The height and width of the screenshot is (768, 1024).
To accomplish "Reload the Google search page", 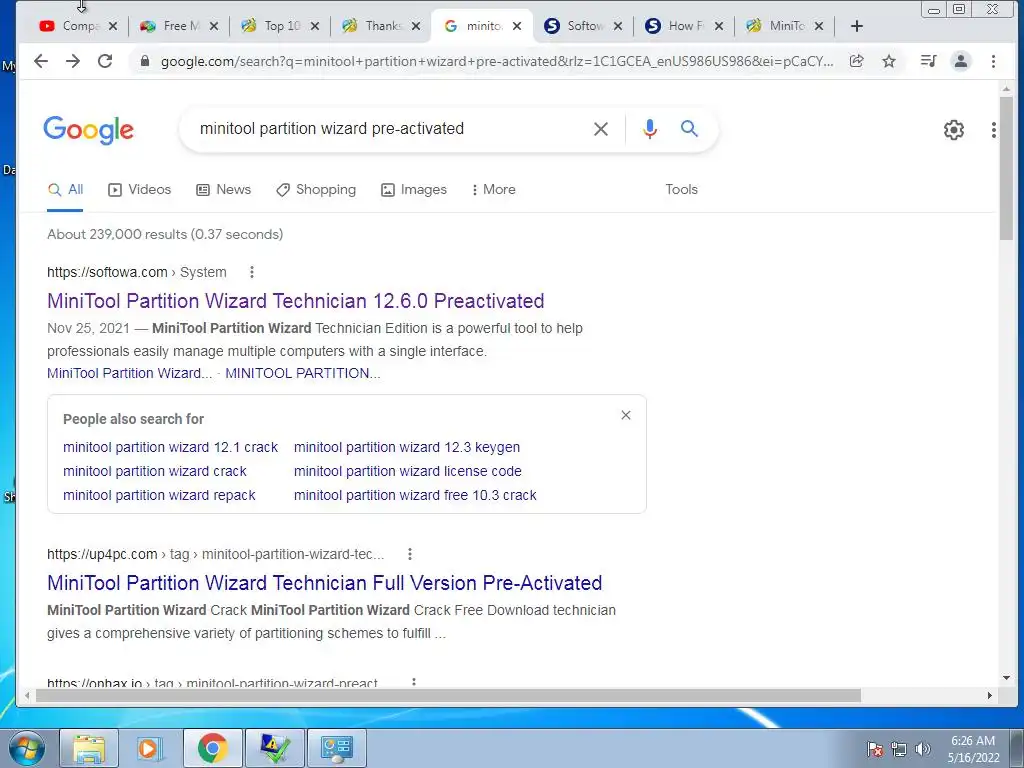I will (104, 61).
